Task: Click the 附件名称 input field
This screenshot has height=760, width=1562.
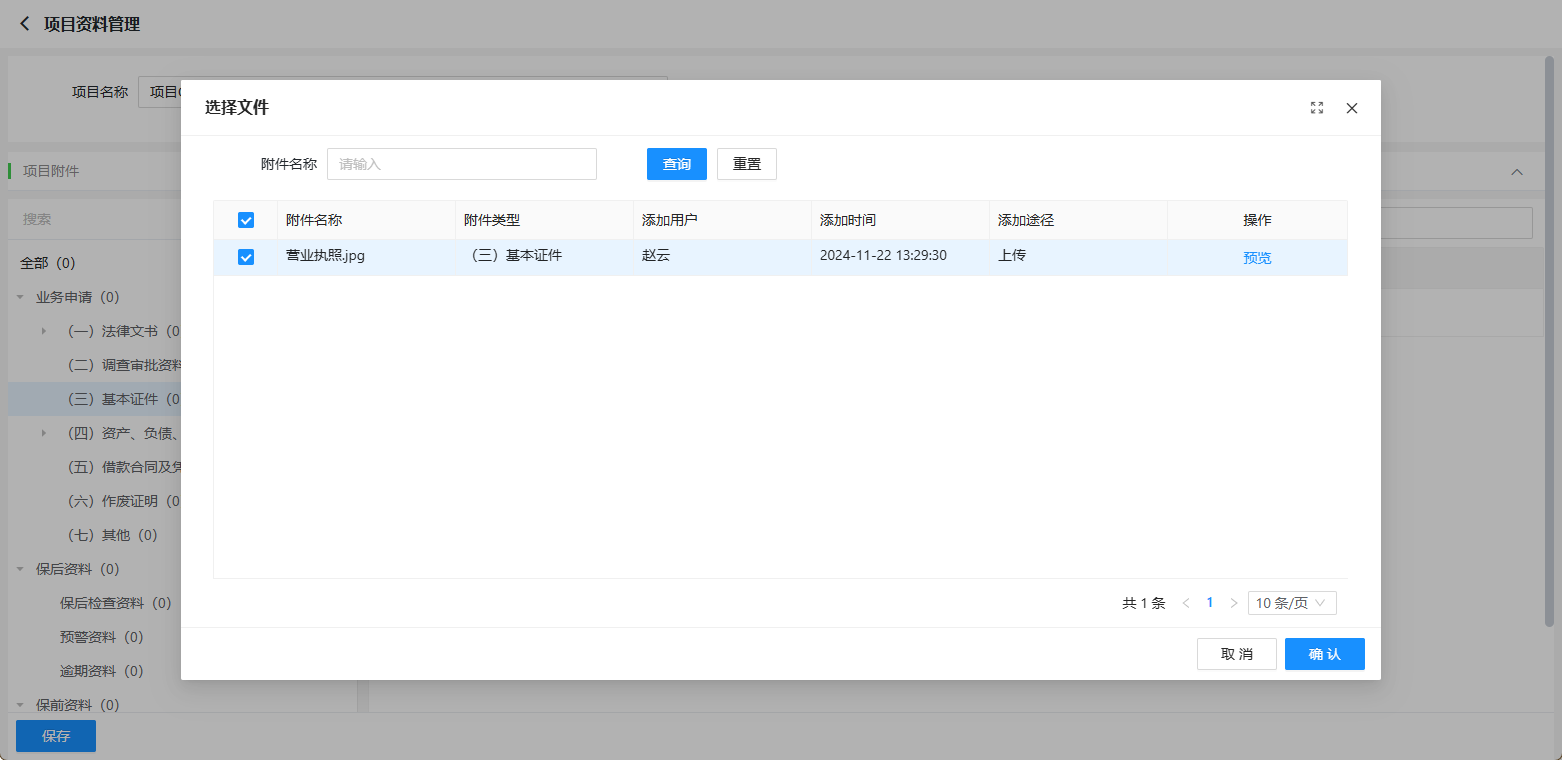Action: pyautogui.click(x=461, y=164)
